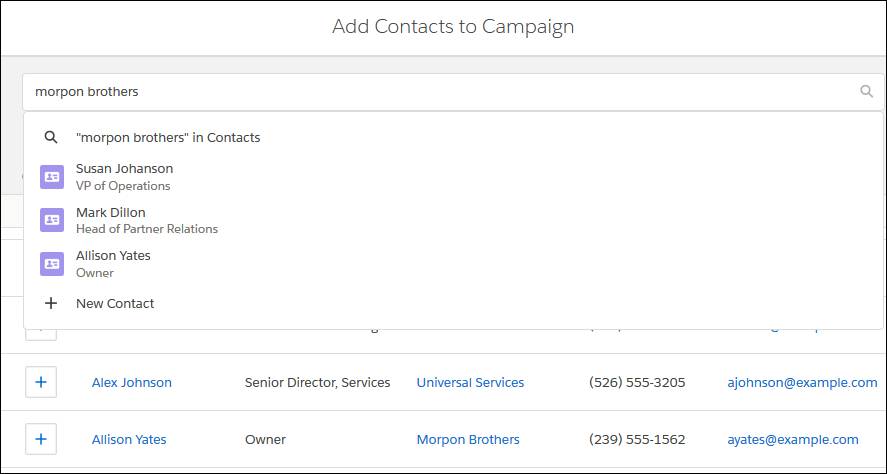Viewport: 887px width, 474px height.
Task: Open the Morpon Brothers account link
Action: pos(468,439)
